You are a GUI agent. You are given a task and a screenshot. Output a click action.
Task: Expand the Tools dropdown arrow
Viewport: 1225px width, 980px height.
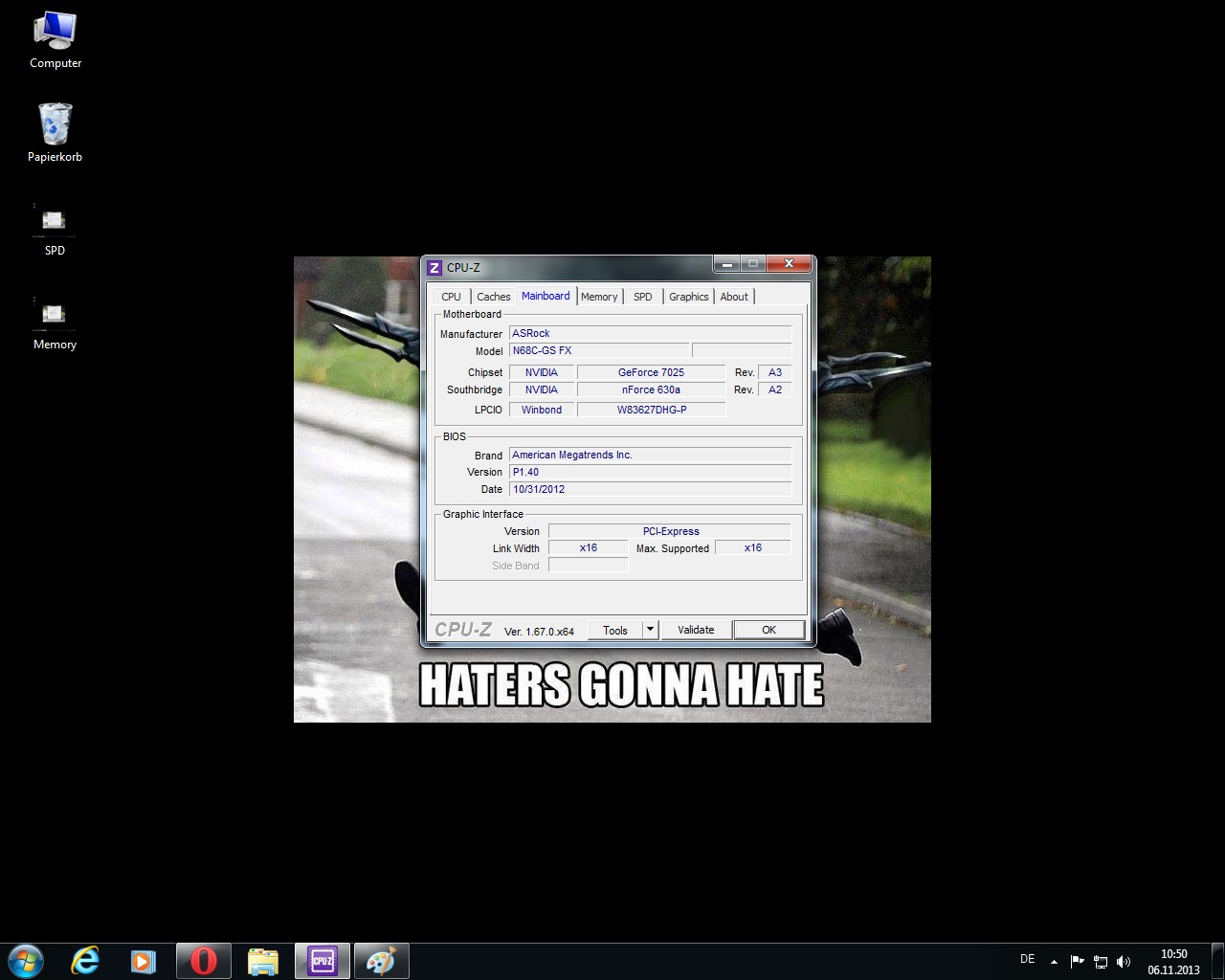tap(651, 630)
